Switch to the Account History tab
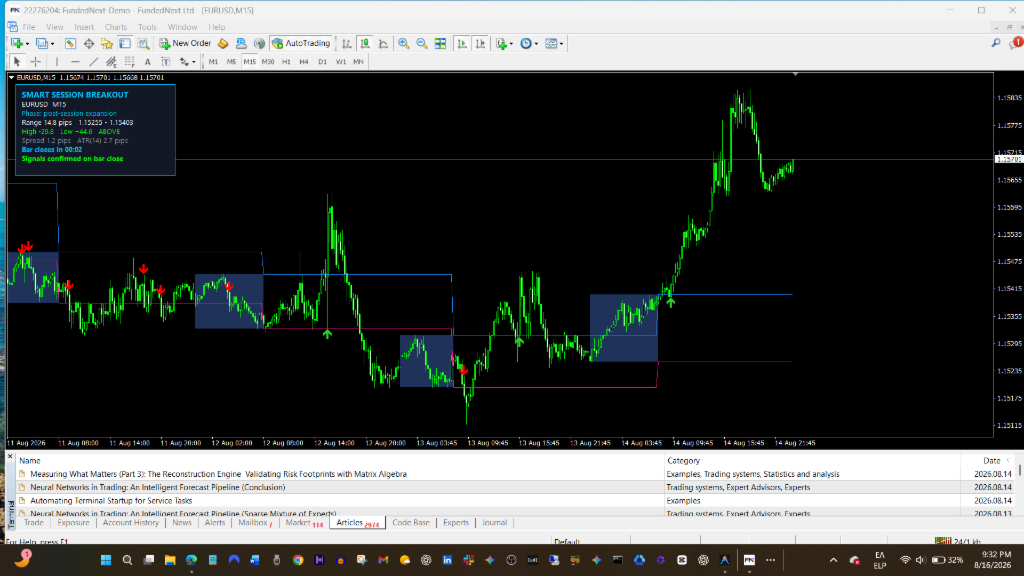Viewport: 1024px width, 576px height. coord(131,522)
